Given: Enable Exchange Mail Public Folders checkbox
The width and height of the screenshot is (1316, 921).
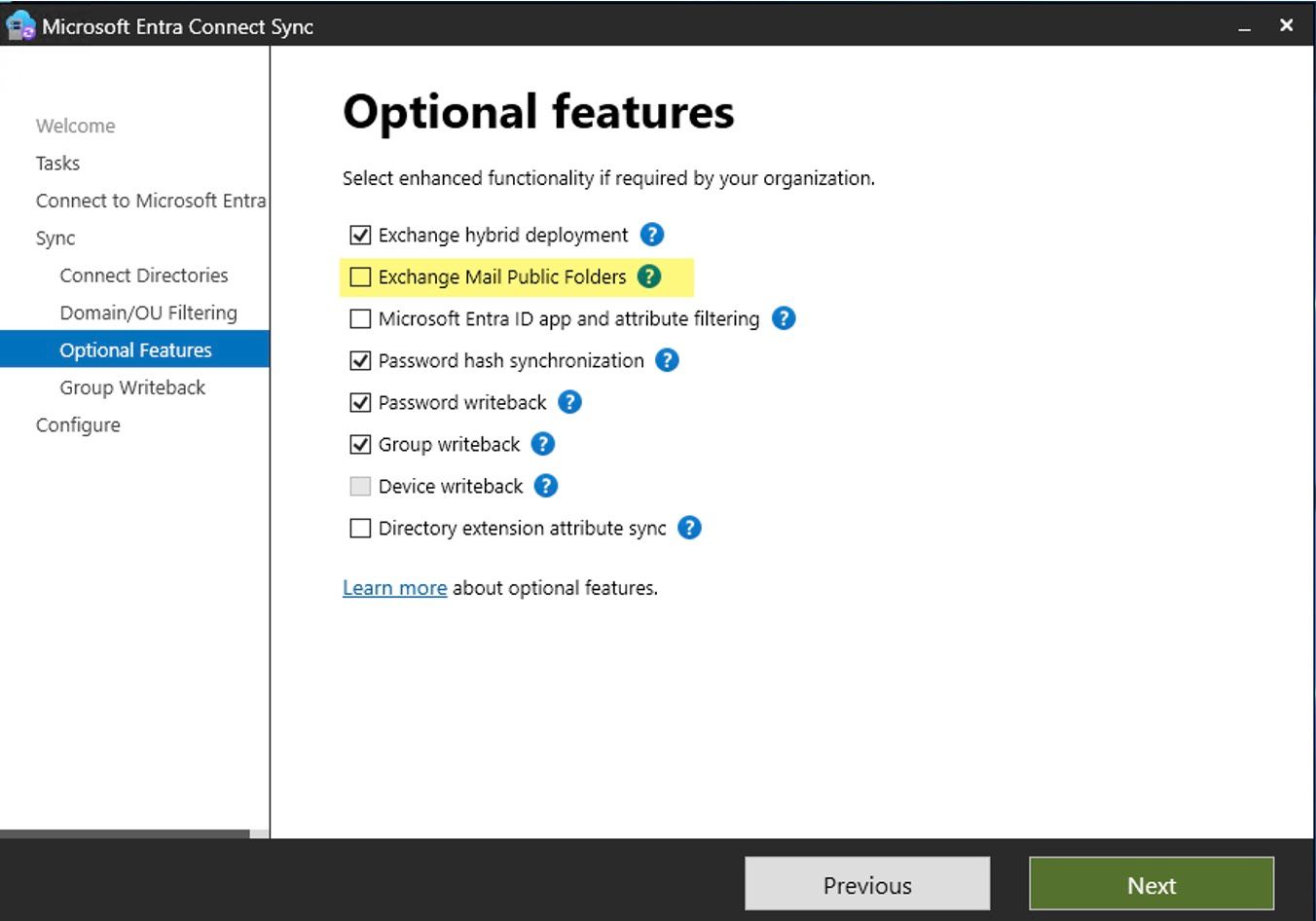Looking at the screenshot, I should [x=360, y=276].
